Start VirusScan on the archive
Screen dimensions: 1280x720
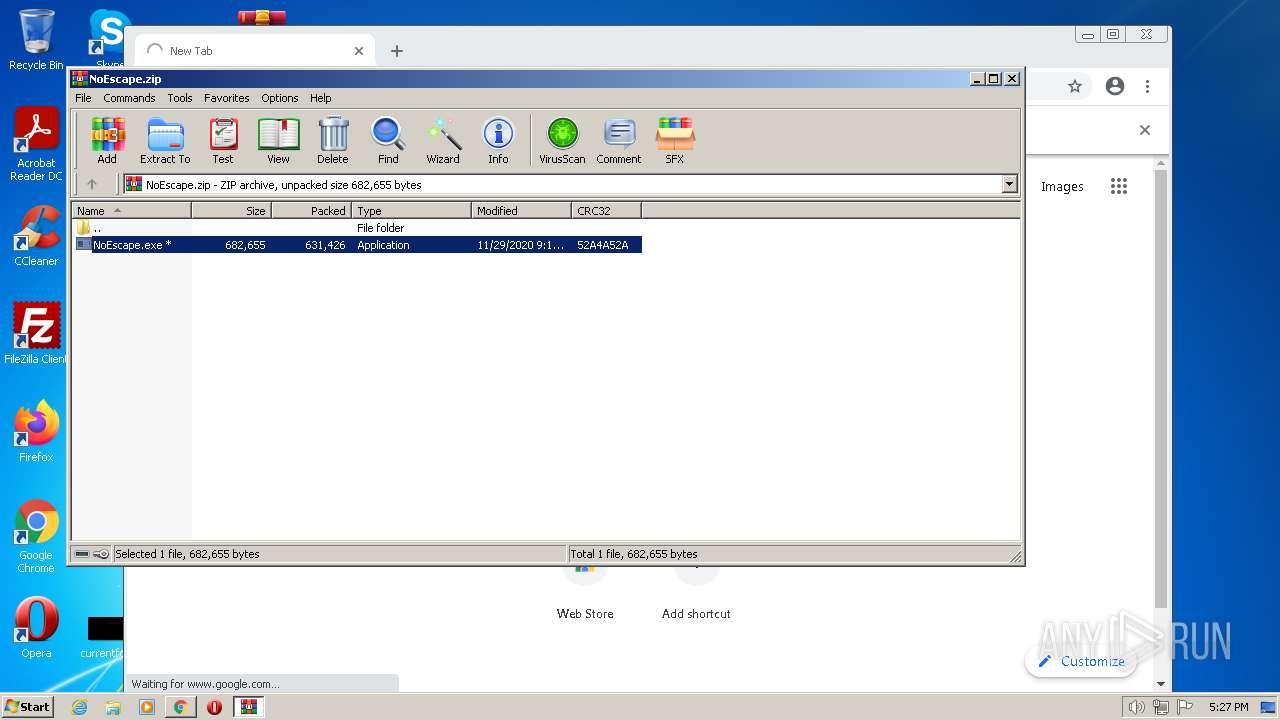tap(562, 140)
